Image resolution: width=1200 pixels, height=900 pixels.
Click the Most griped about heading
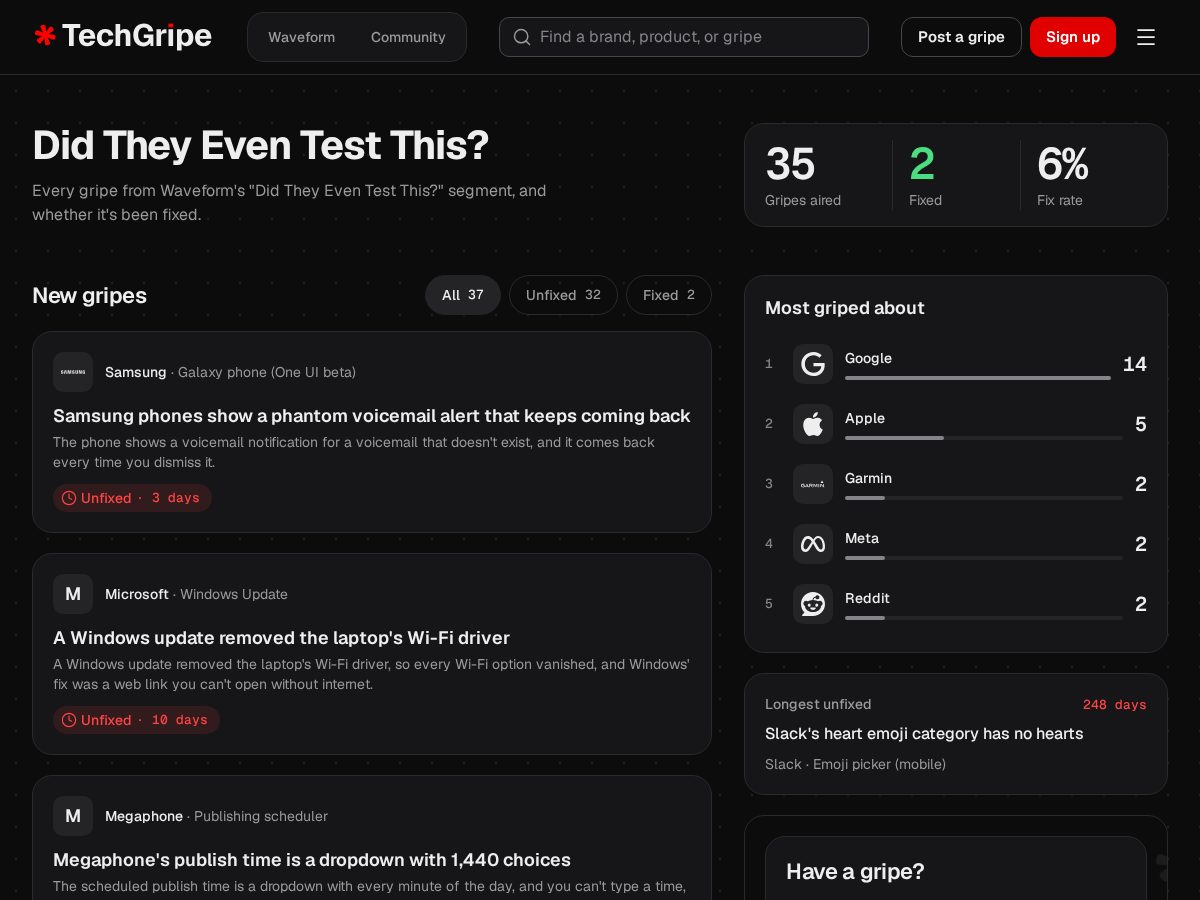[845, 308]
